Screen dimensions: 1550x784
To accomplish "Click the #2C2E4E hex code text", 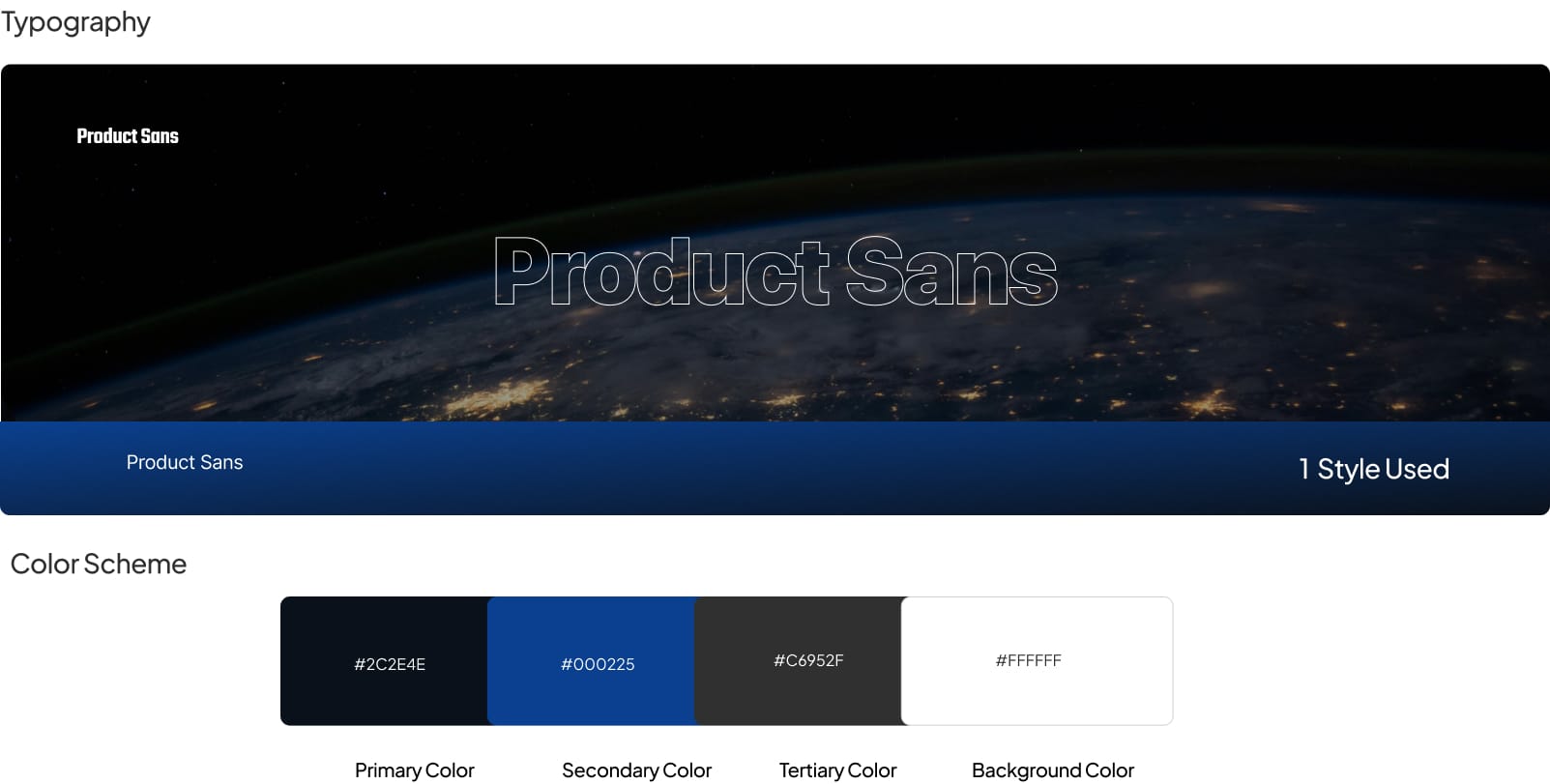I will [390, 664].
